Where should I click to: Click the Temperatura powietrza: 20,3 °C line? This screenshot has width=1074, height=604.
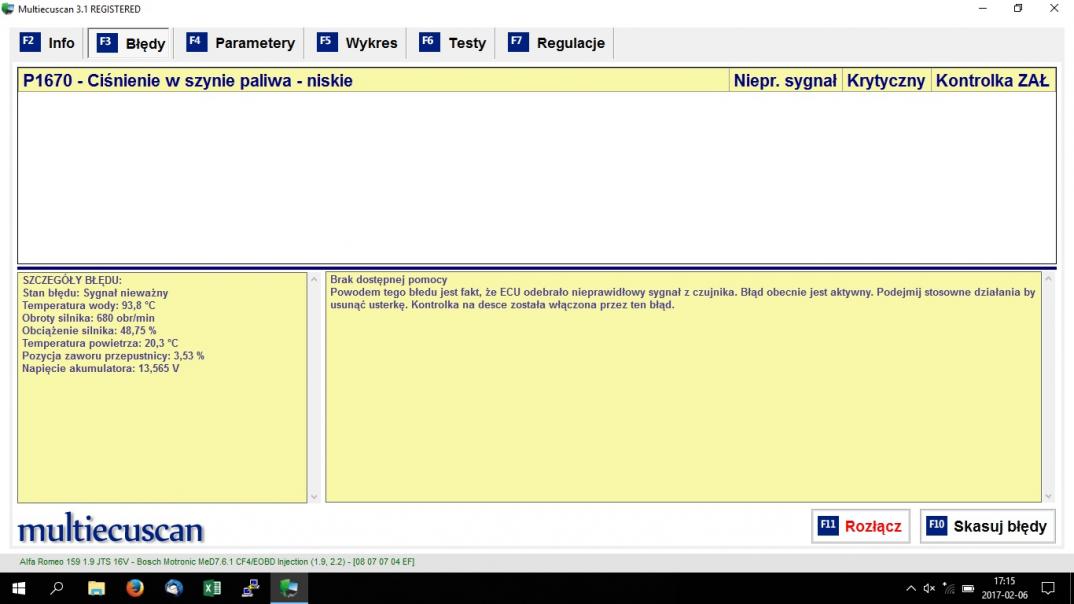pyautogui.click(x=100, y=343)
